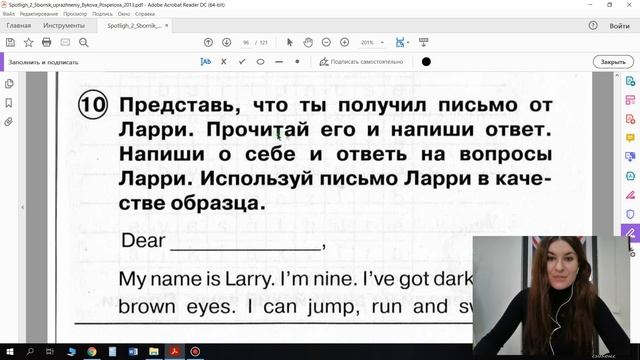This screenshot has height=360, width=640.
Task: Open the Редактирование menu
Action: pos(39,14)
